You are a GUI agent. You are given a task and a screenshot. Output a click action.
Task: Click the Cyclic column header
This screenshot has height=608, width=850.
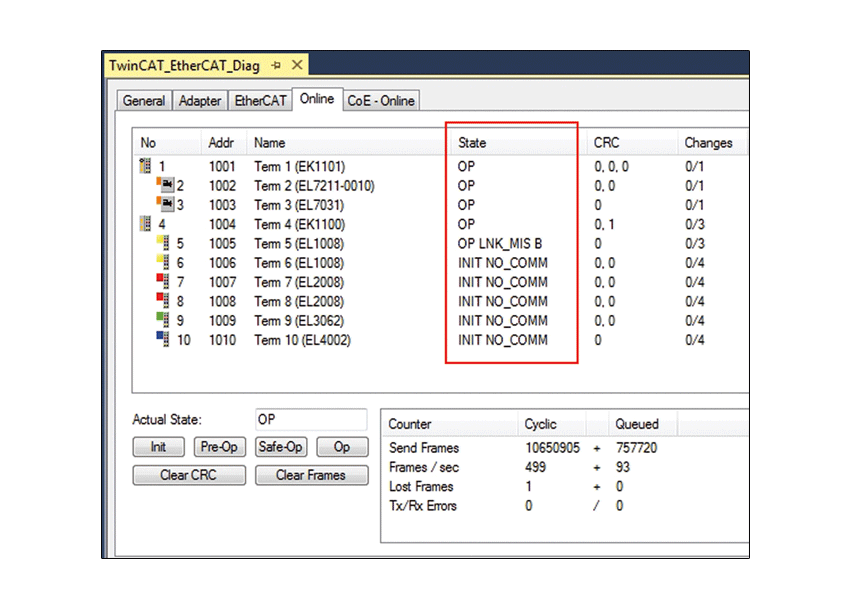(x=551, y=424)
